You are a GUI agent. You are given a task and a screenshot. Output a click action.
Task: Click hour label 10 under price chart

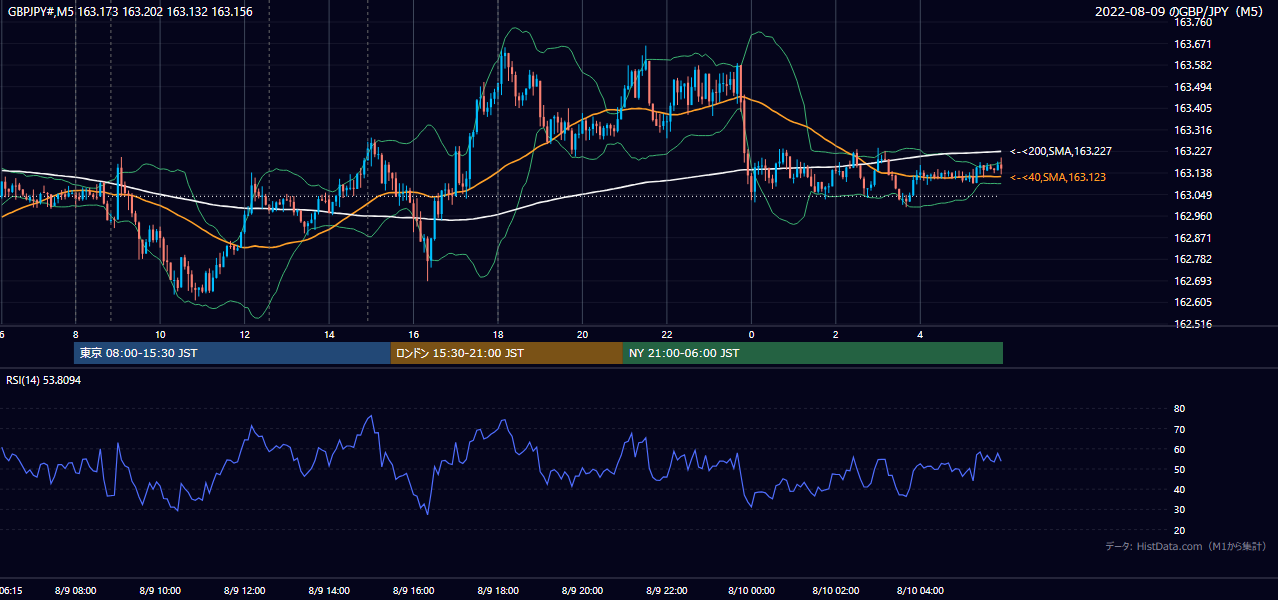[x=160, y=334]
